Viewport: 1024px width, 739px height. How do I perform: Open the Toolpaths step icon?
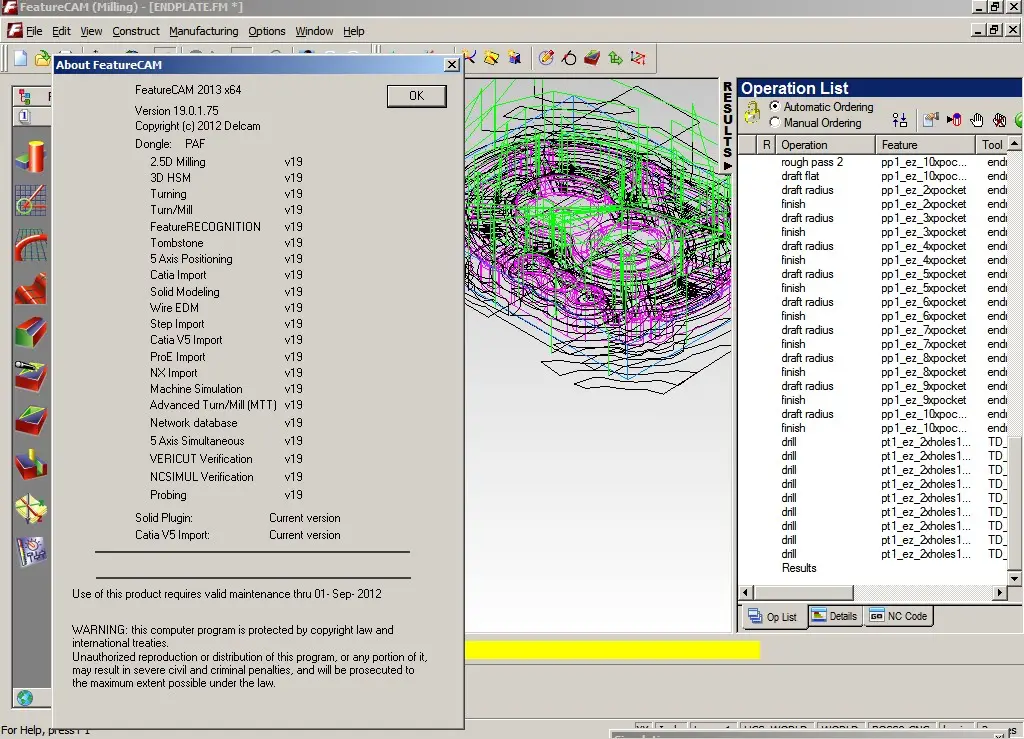(x=31, y=465)
